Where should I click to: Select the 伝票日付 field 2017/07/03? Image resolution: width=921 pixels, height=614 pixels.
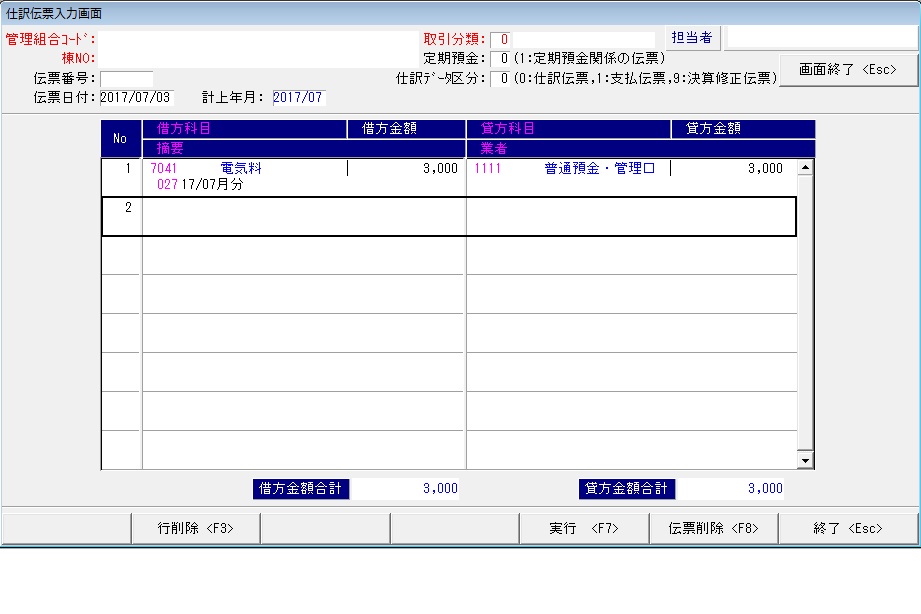click(x=136, y=98)
